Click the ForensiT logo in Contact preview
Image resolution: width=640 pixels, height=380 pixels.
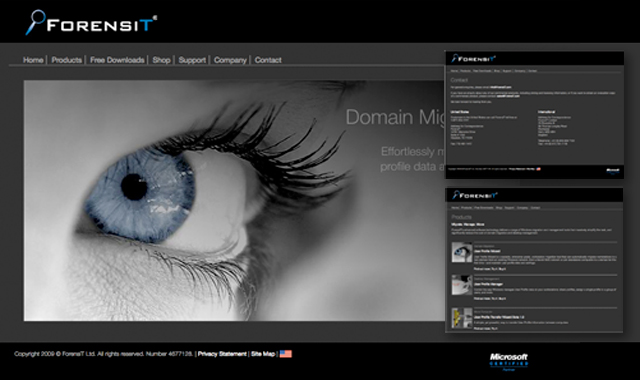pyautogui.click(x=473, y=59)
